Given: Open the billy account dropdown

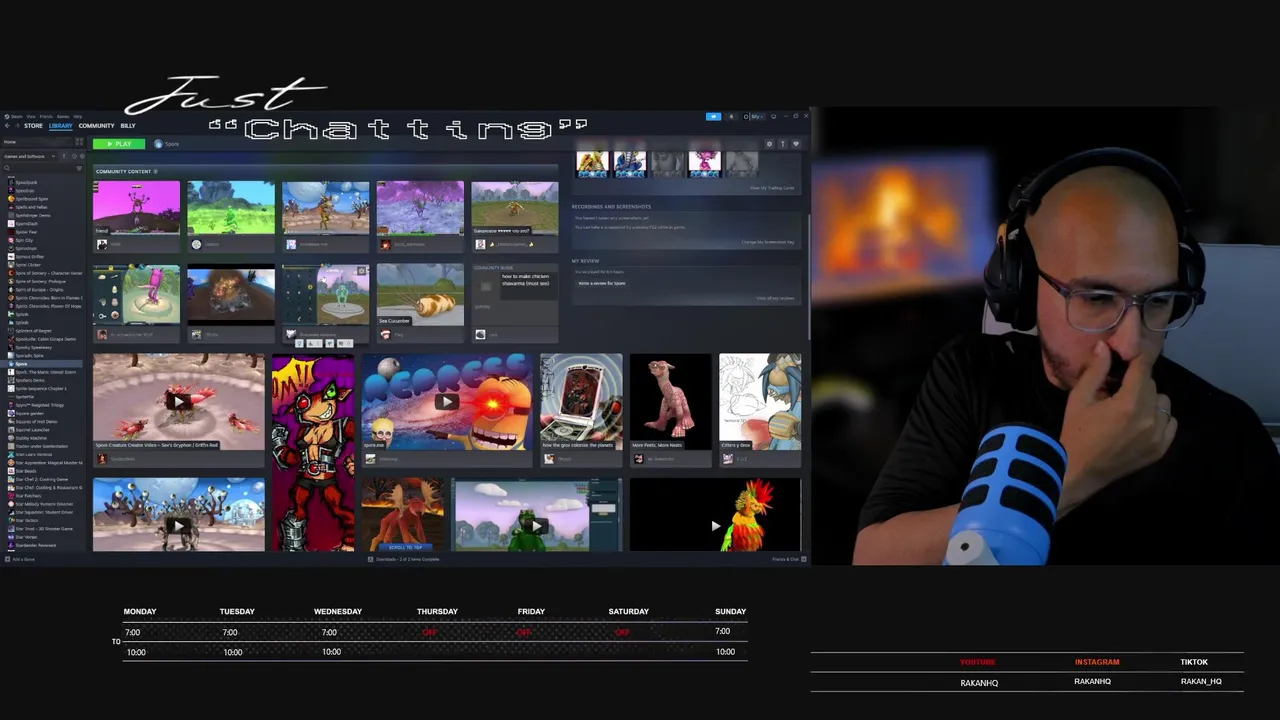Looking at the screenshot, I should (755, 117).
